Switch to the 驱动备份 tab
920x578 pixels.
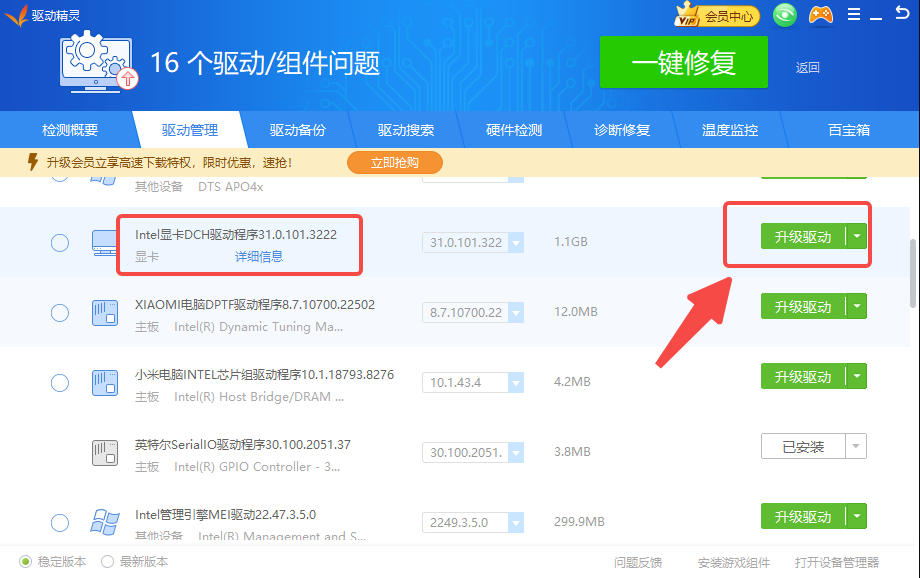[297, 130]
